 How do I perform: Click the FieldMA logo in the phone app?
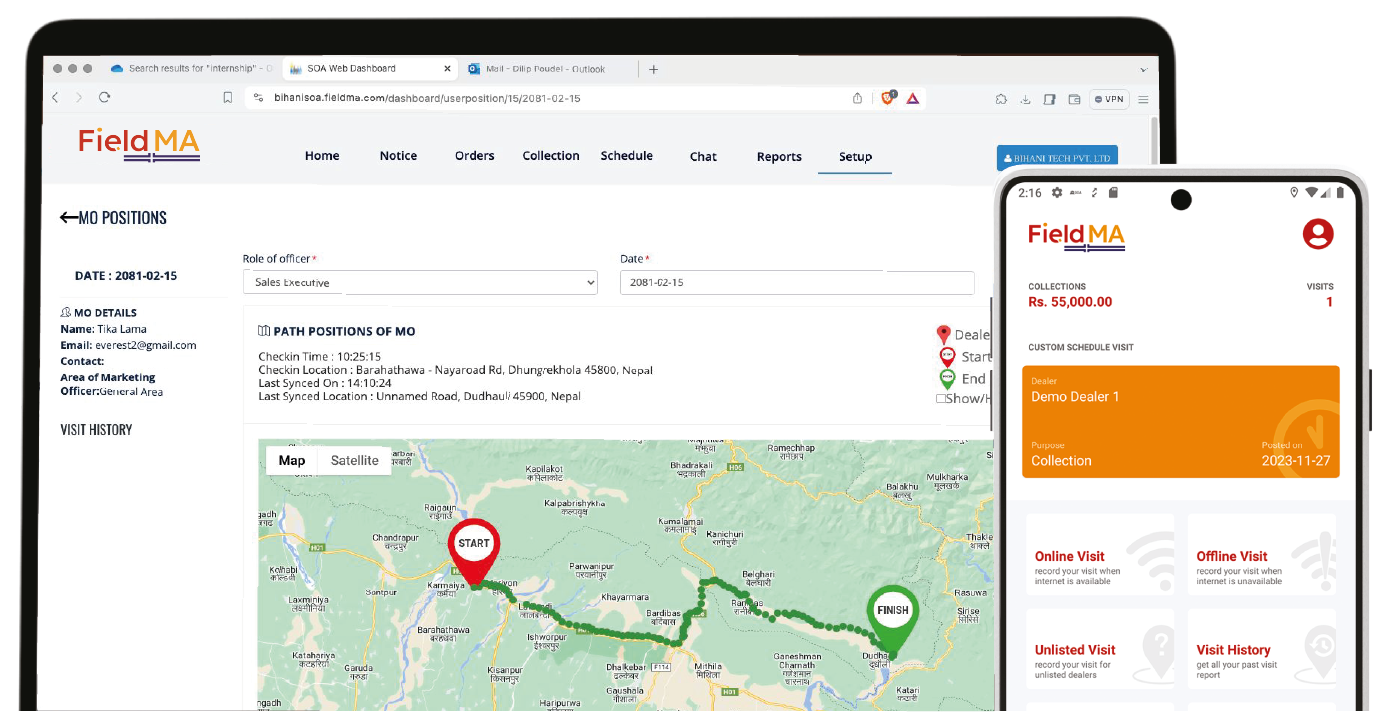(1077, 236)
